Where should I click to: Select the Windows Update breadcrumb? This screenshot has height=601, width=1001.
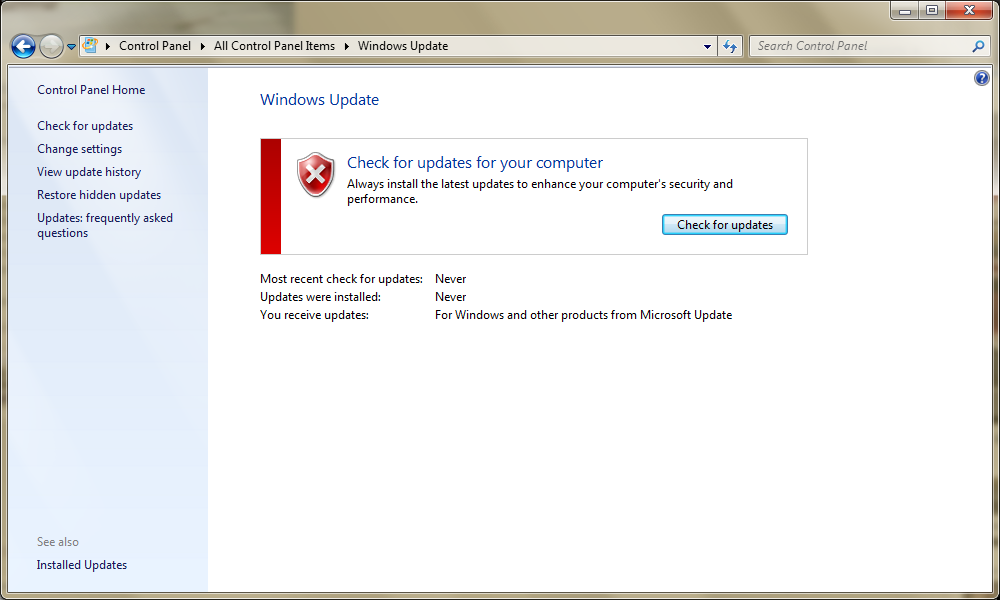point(403,46)
